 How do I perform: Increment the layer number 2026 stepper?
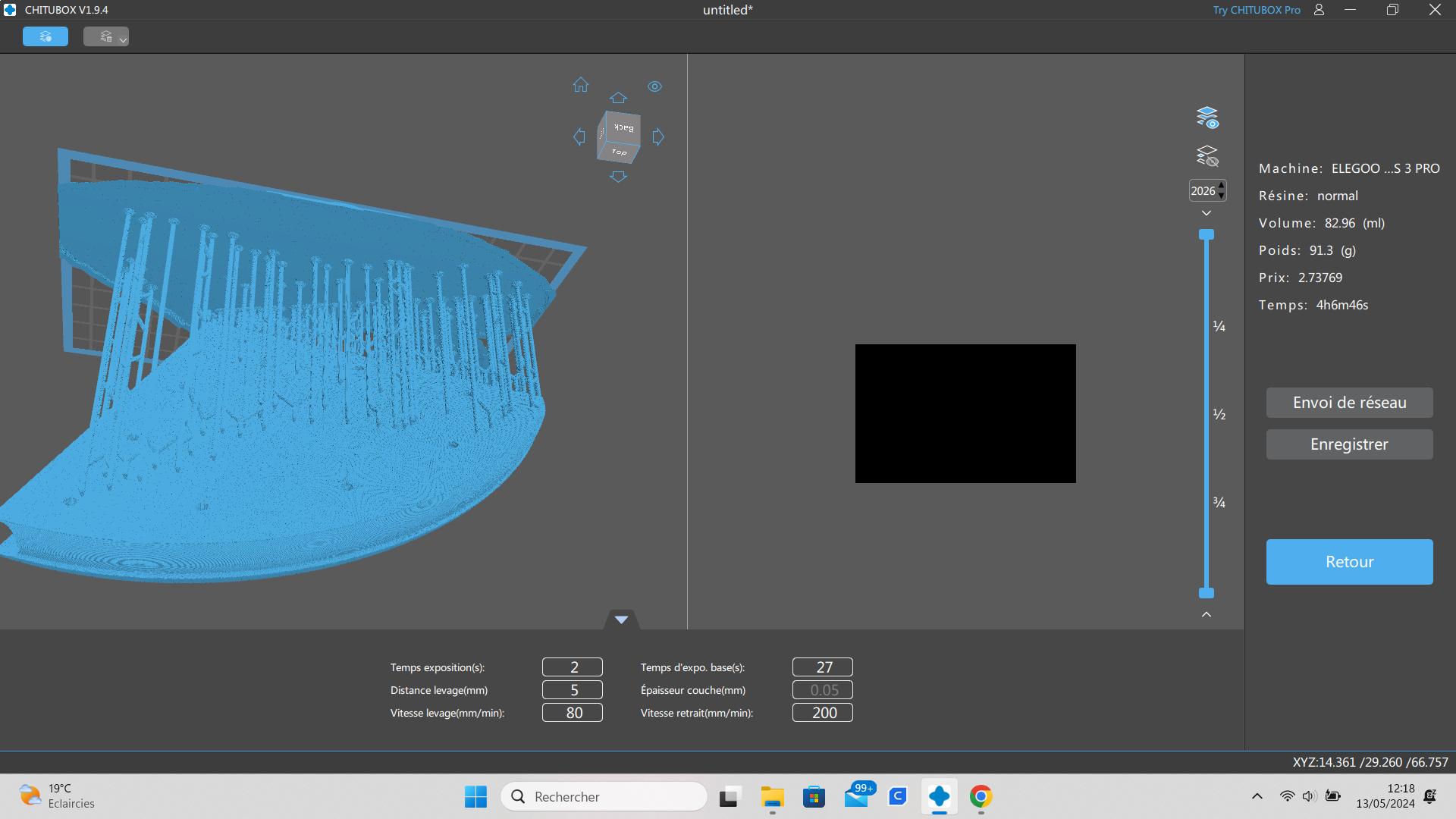(x=1222, y=186)
